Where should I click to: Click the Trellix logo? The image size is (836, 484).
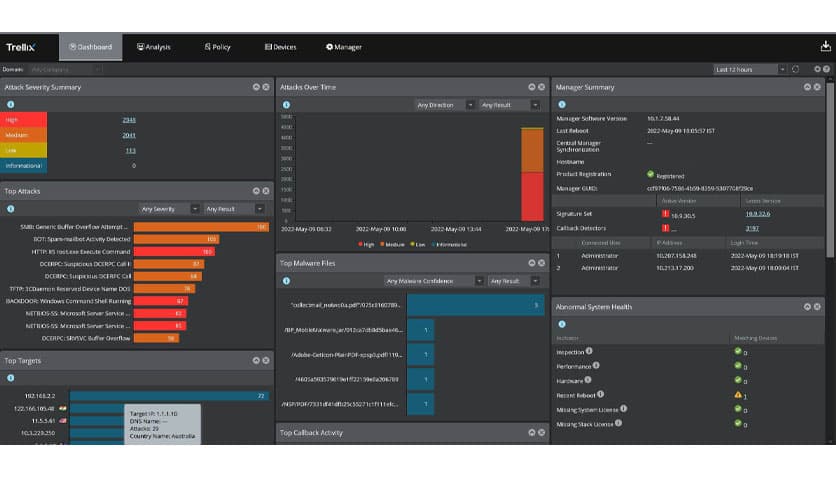click(x=20, y=47)
